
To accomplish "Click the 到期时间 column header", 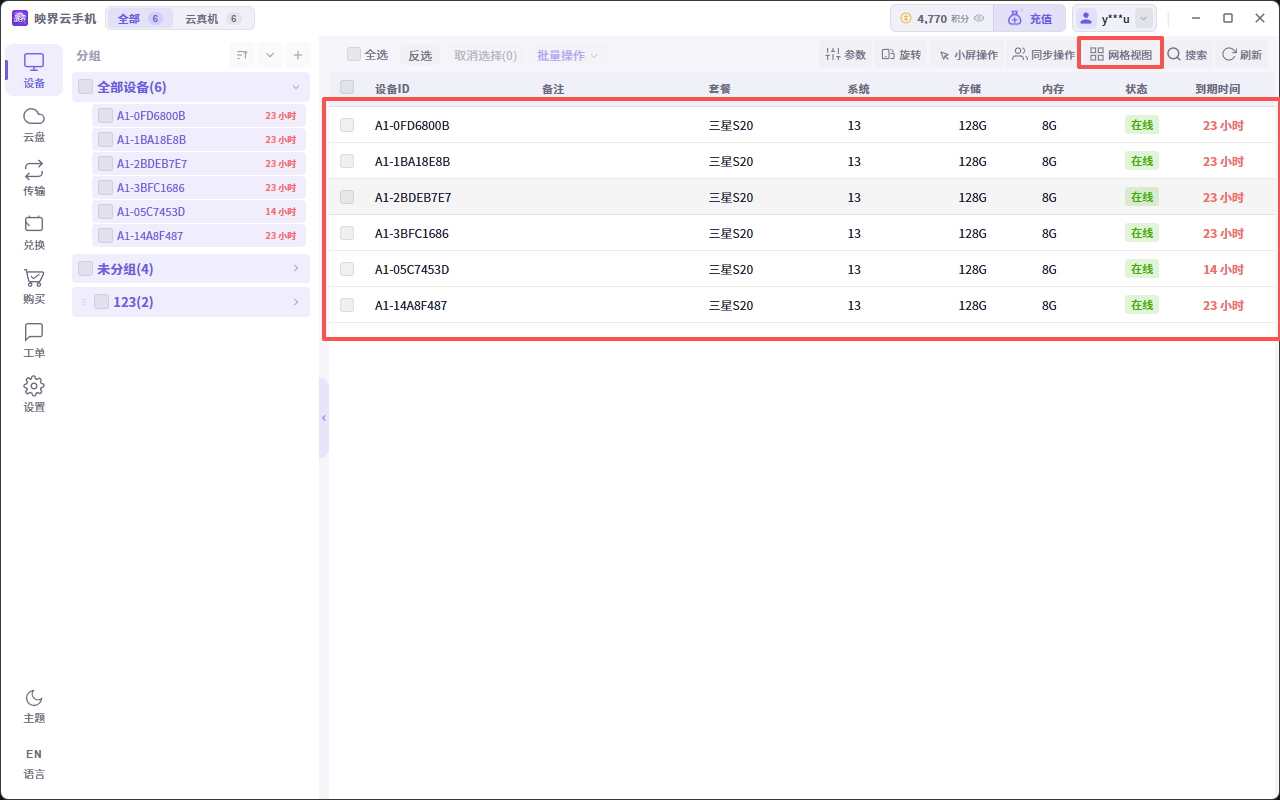I will click(1217, 89).
